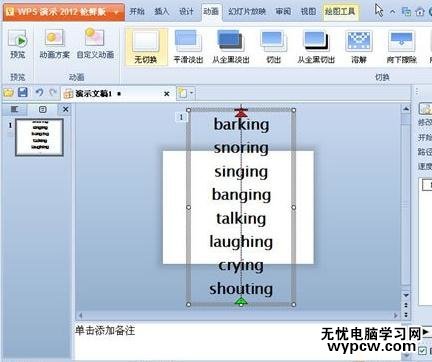Viewport: 432px width, 362px height.
Task: Open the 视图 tab
Action: (308, 12)
